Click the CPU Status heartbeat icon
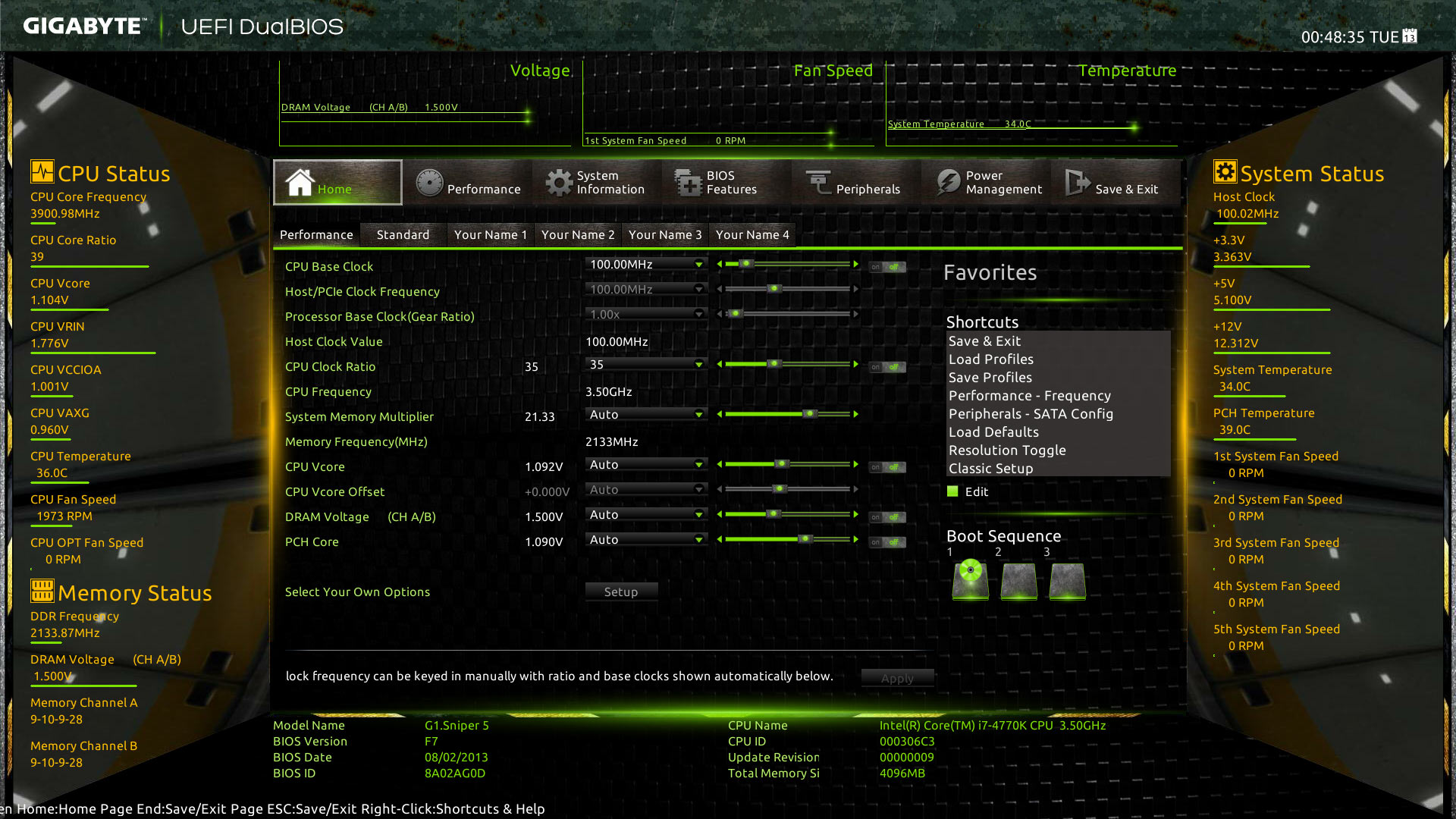1456x819 pixels. coord(42,172)
